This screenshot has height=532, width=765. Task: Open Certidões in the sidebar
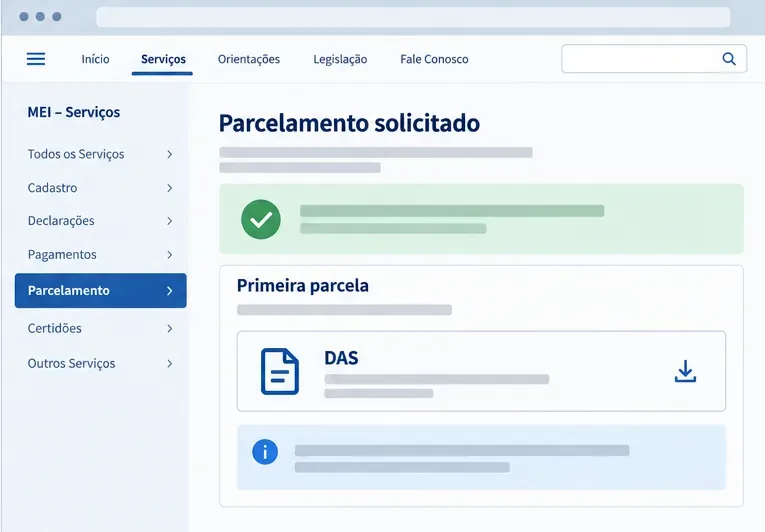click(101, 328)
